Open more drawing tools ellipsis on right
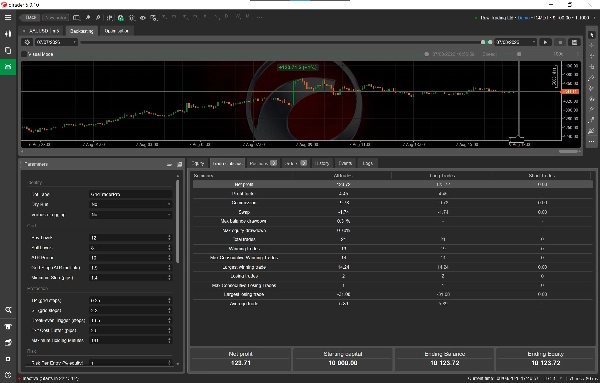This screenshot has width=600, height=383. point(592,142)
